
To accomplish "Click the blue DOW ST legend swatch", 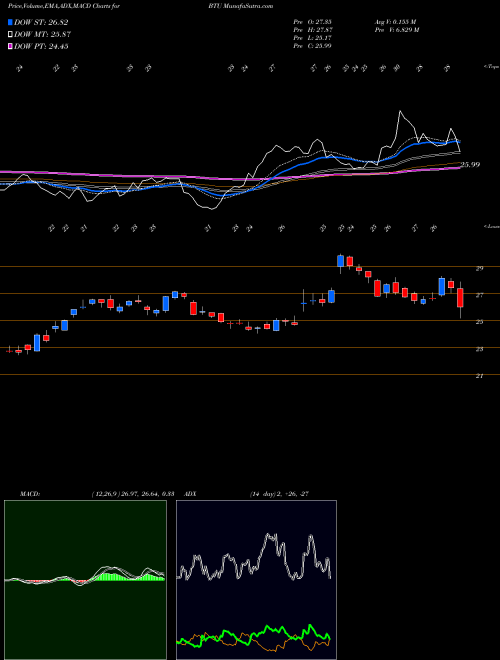I will point(11,22).
